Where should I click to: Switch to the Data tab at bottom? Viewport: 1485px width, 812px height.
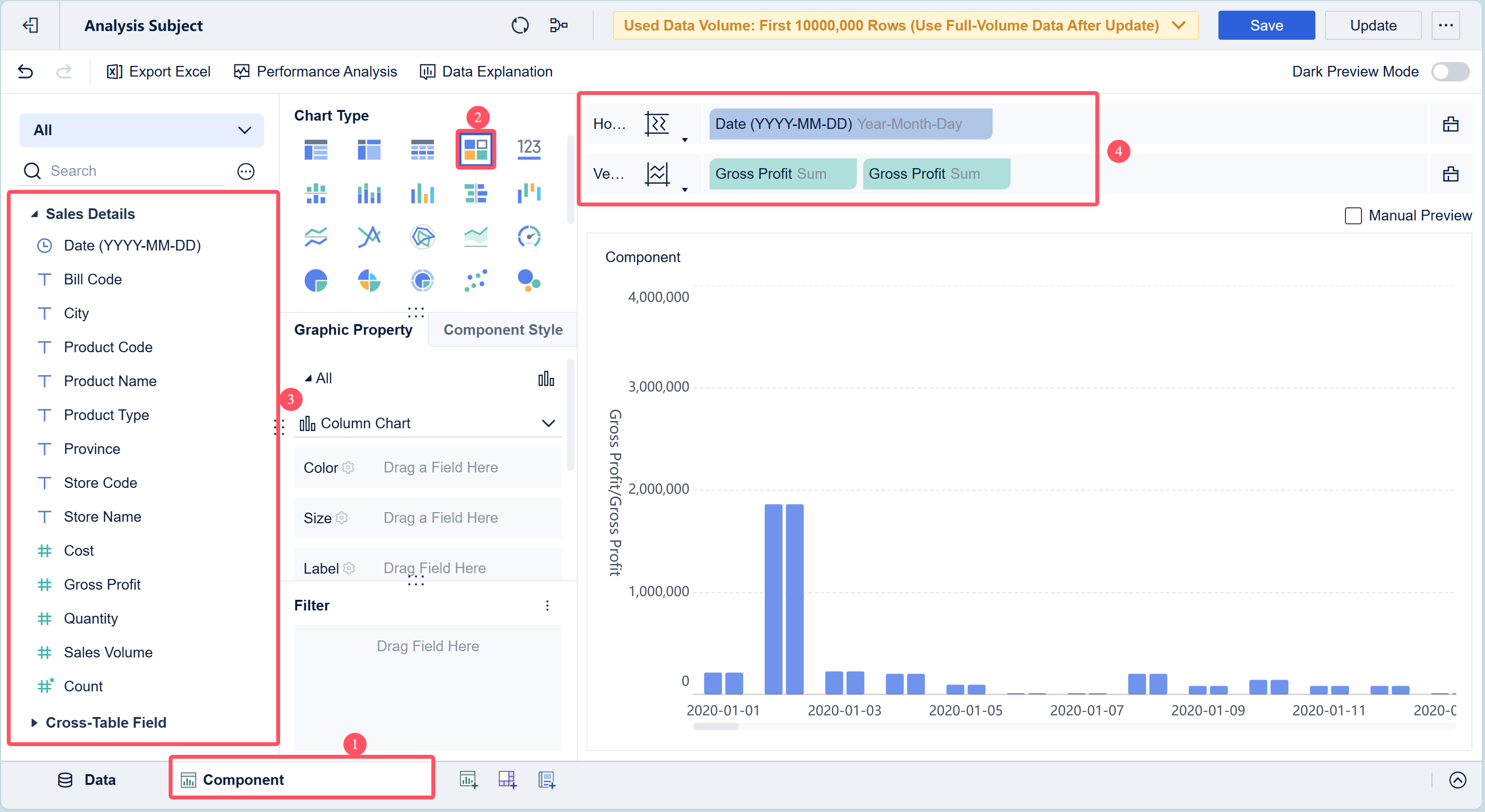point(86,780)
